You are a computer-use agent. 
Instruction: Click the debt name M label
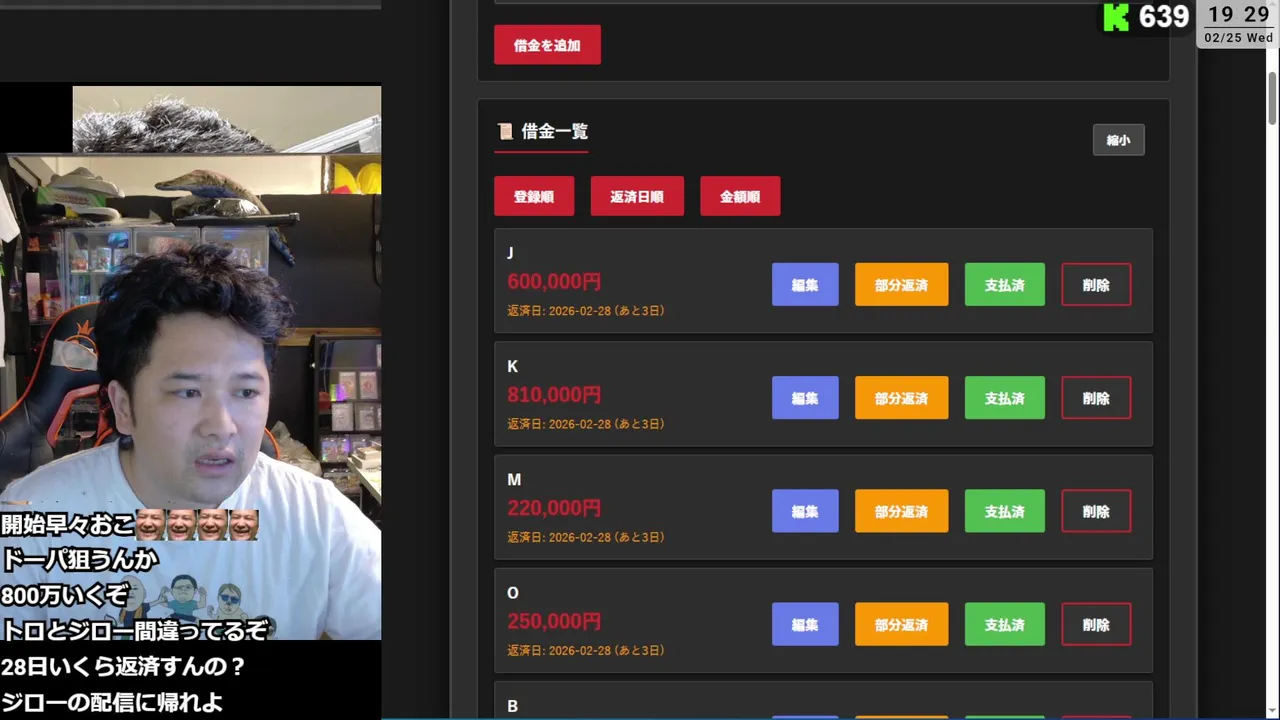(514, 479)
